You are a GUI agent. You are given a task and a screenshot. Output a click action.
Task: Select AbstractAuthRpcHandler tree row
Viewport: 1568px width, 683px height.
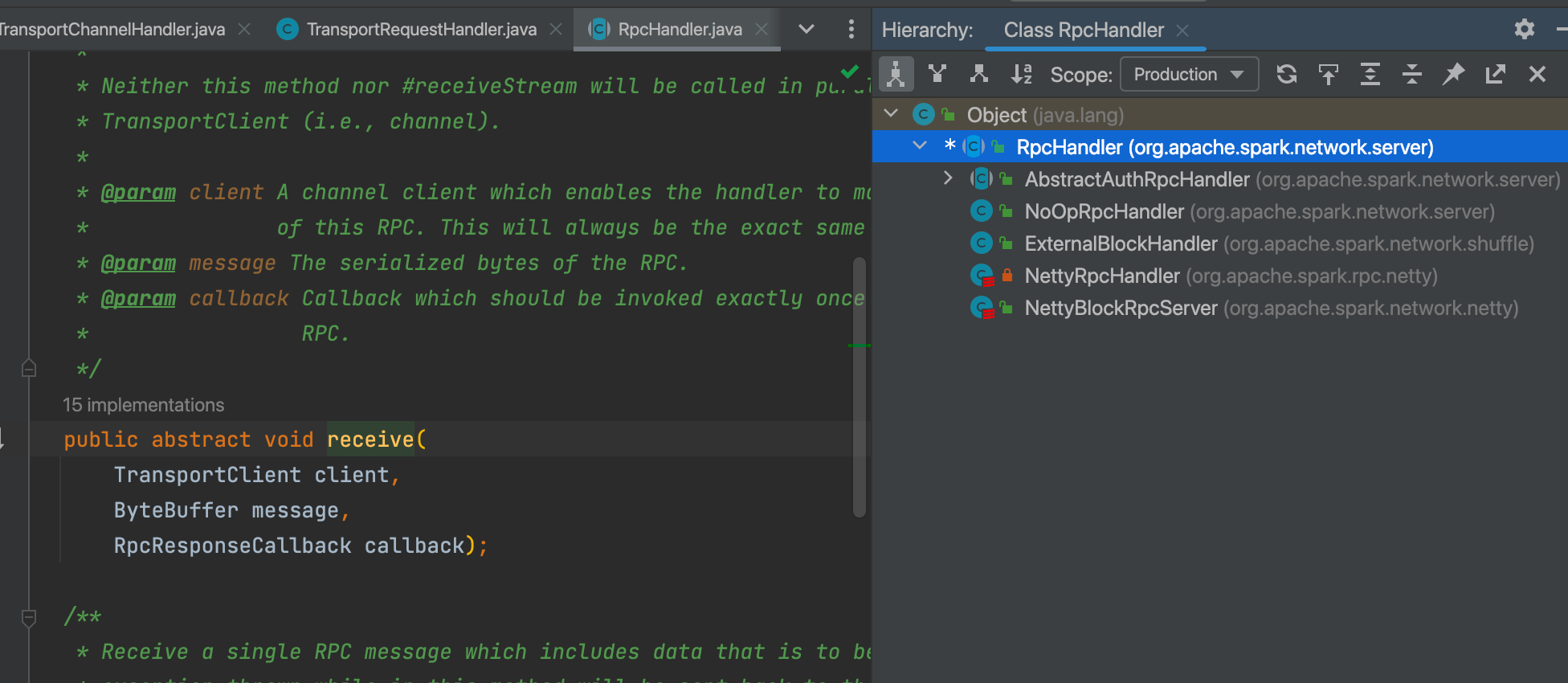click(x=1220, y=179)
